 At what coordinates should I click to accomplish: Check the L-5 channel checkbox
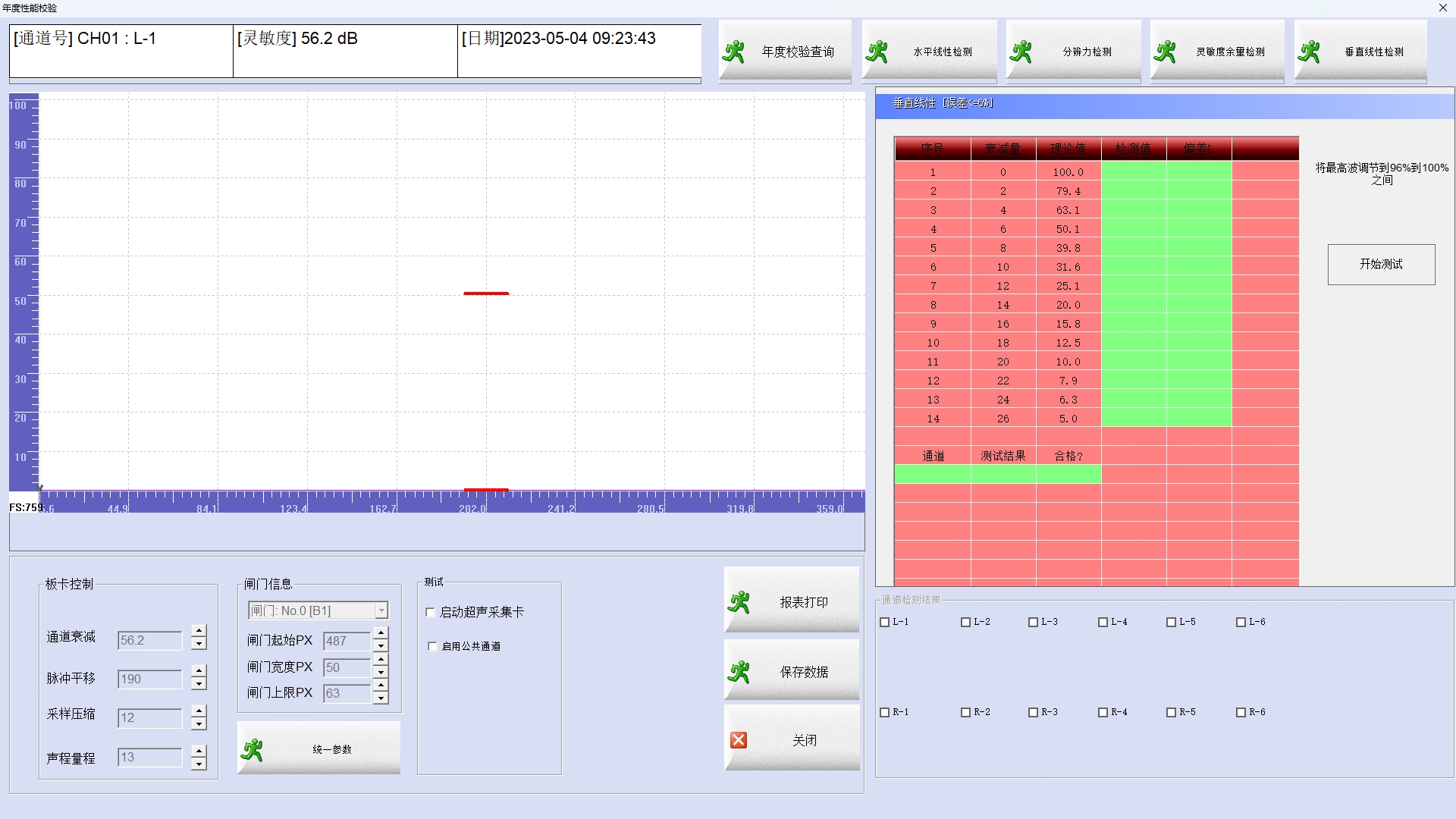tap(1171, 622)
